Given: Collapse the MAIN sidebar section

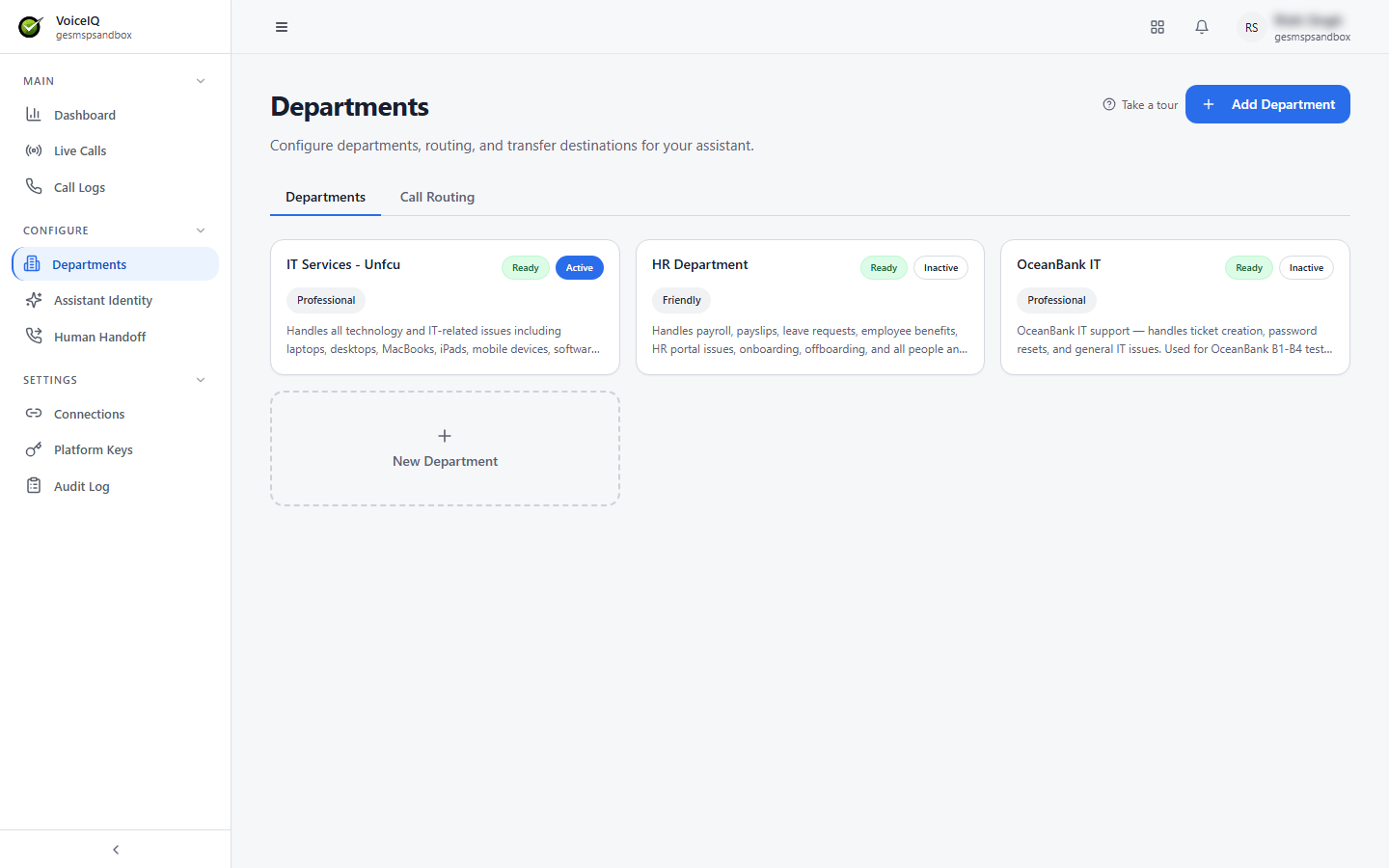Looking at the screenshot, I should pyautogui.click(x=201, y=81).
